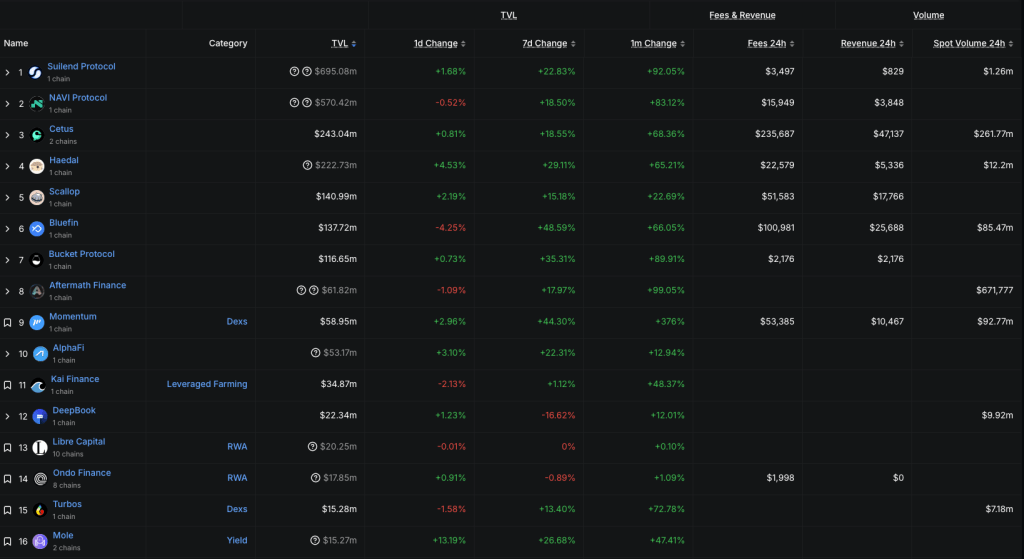Click the Suilend Protocol logo icon
The height and width of the screenshot is (559, 1024).
[35, 73]
